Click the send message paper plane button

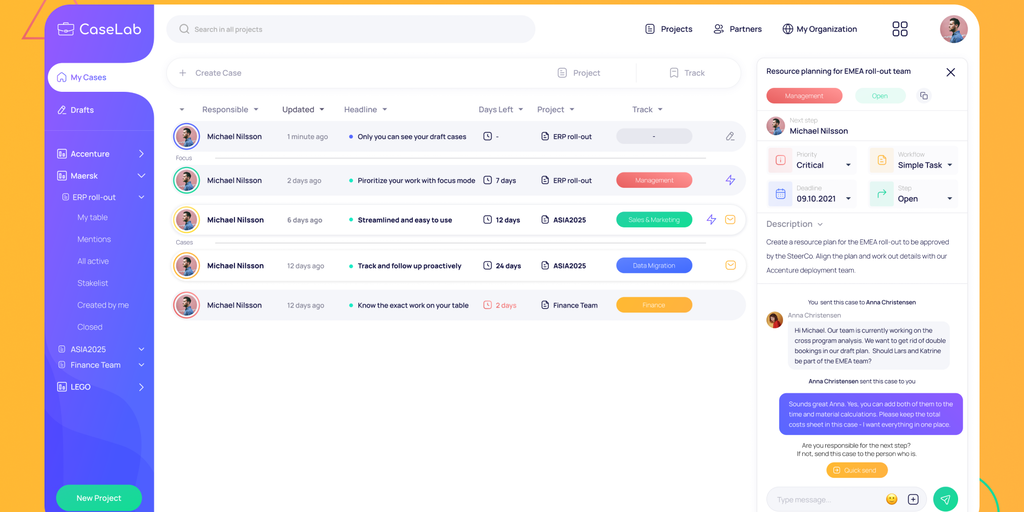coord(945,499)
